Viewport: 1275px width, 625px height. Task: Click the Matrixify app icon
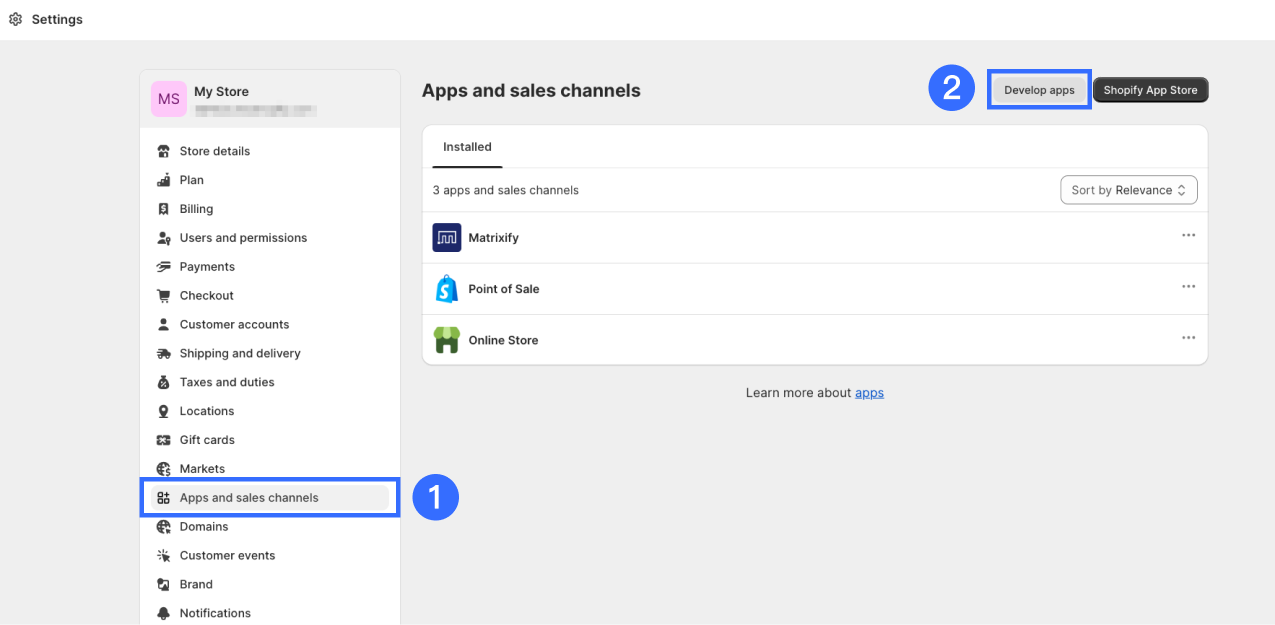click(446, 238)
